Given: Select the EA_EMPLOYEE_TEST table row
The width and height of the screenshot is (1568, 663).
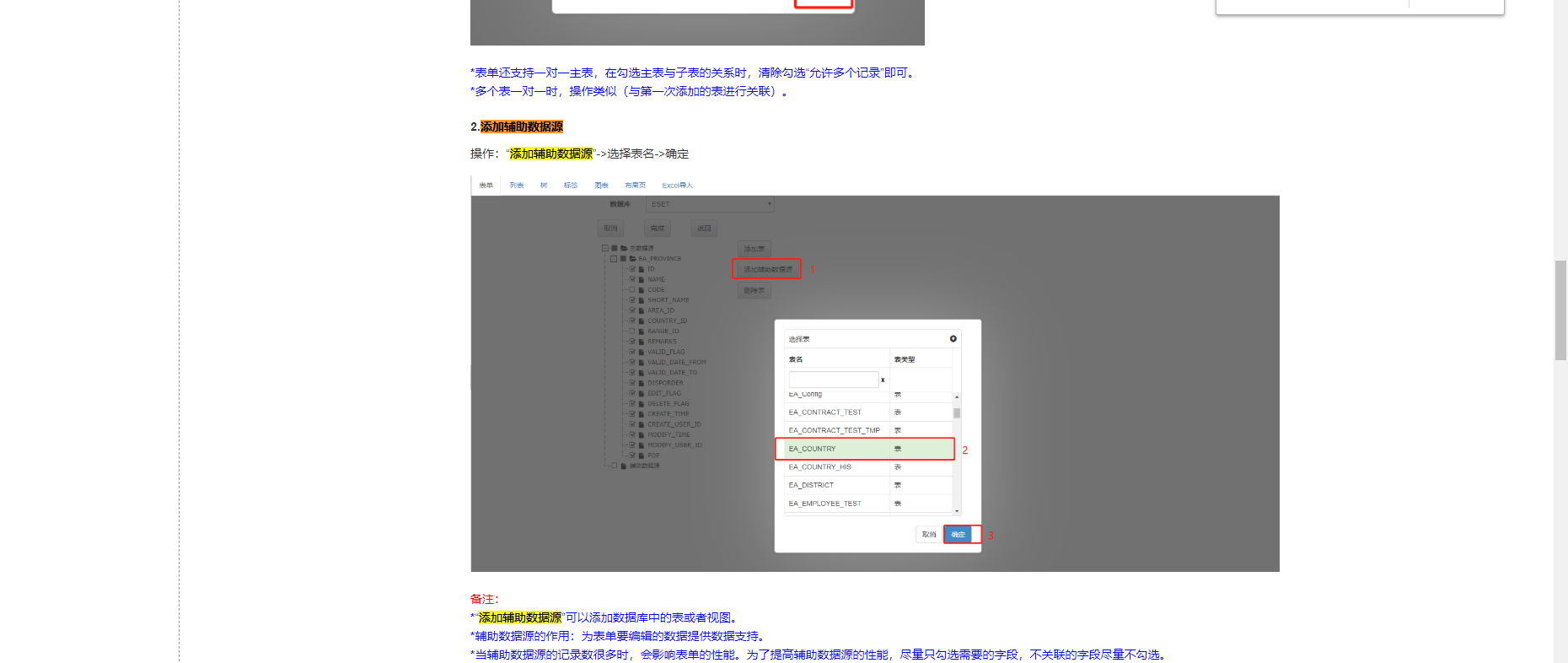Looking at the screenshot, I should (868, 504).
